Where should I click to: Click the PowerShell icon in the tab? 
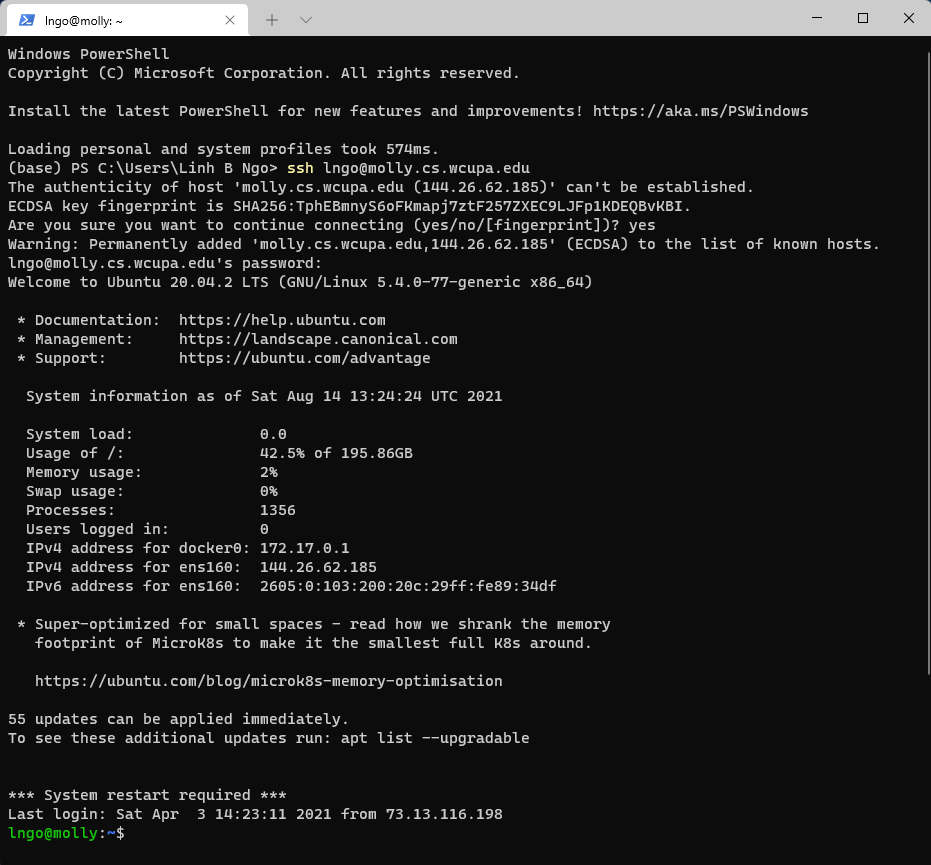27,20
